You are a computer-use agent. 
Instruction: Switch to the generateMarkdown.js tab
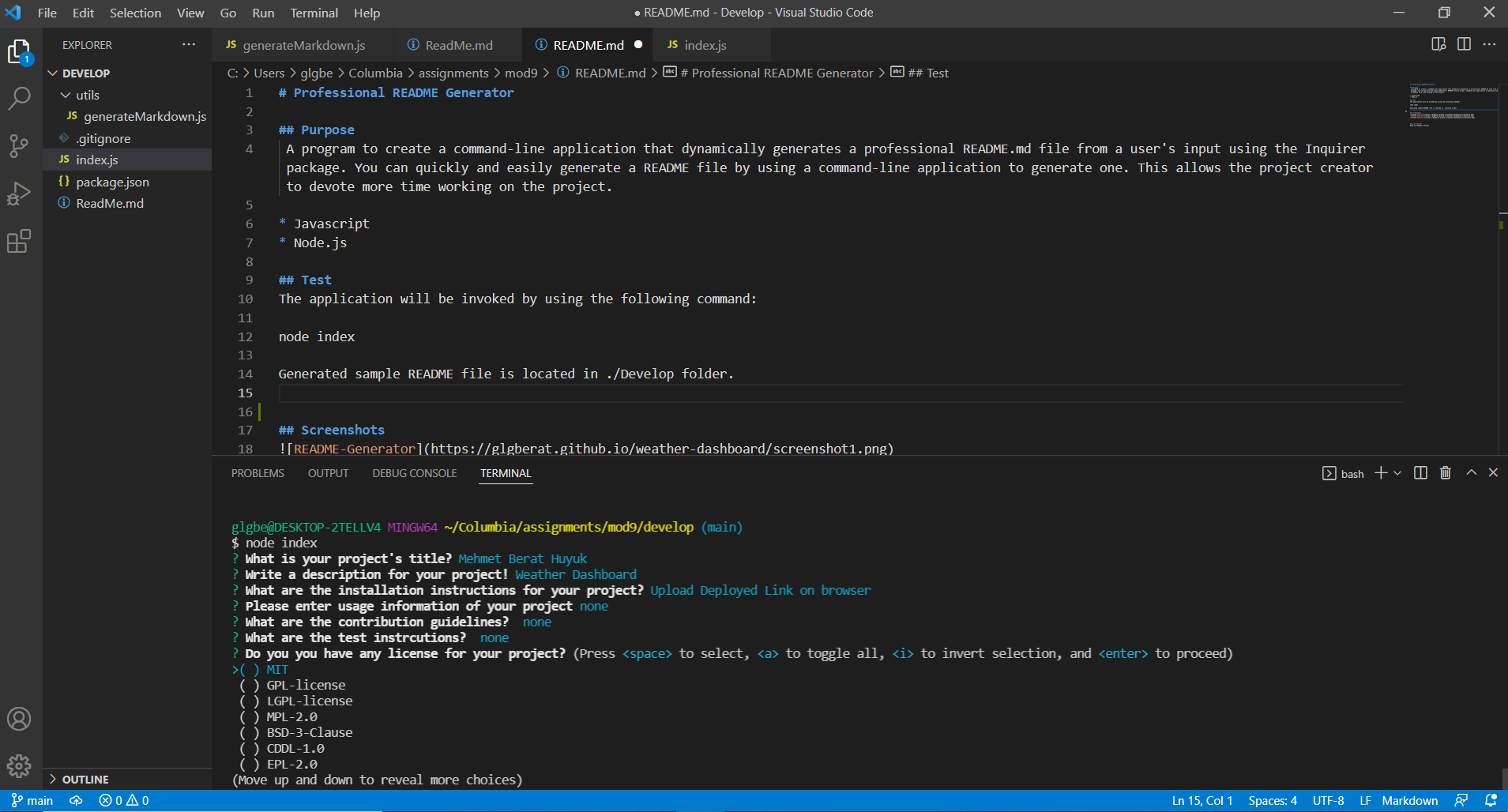point(303,45)
